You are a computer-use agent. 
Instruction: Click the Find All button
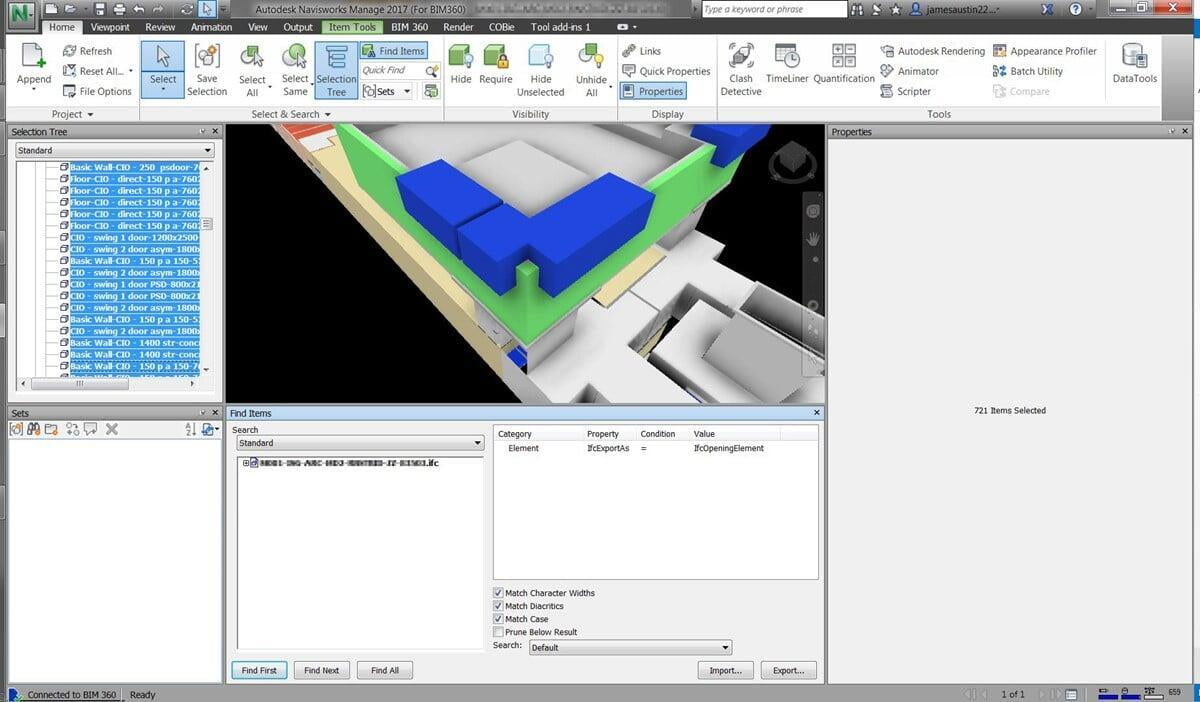[385, 670]
